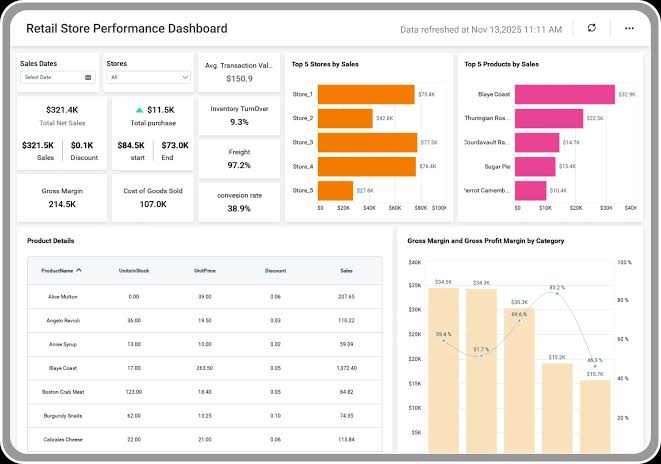This screenshot has width=661, height=464.
Task: Click the 83.2 % line data point
Action: pos(557,293)
